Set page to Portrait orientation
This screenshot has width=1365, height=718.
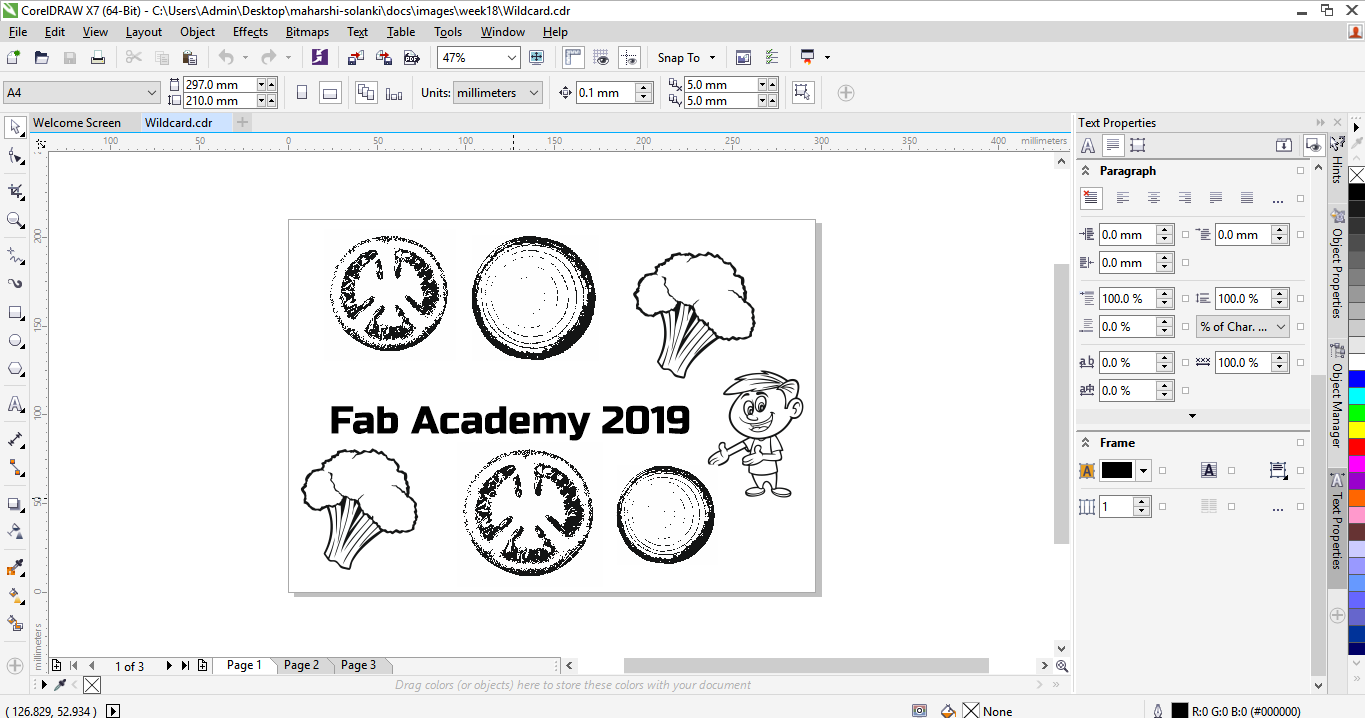click(302, 93)
